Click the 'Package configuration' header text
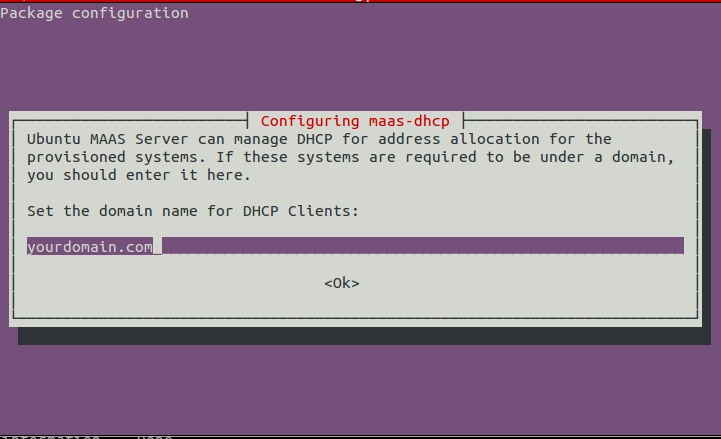 94,13
